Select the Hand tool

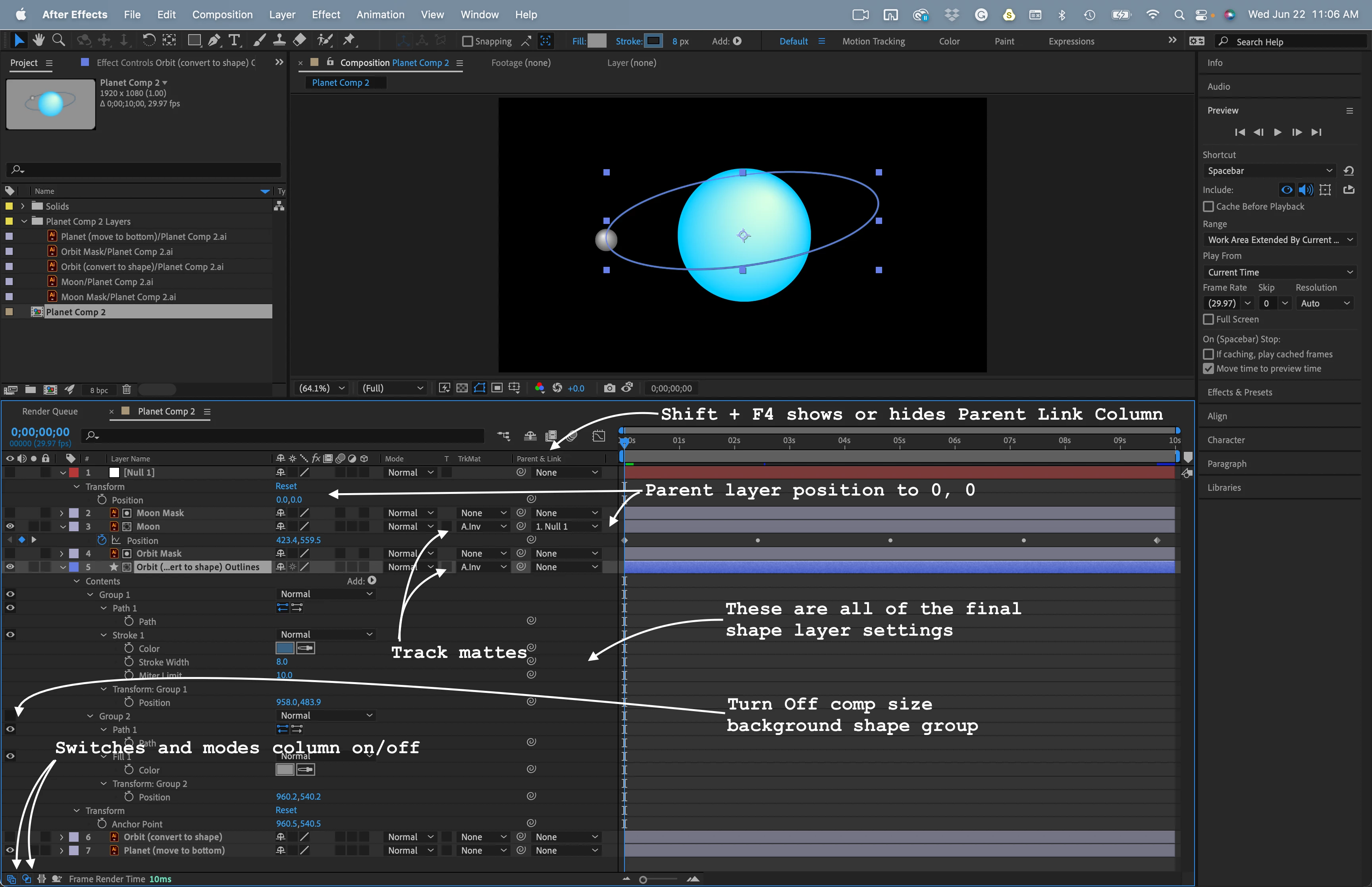click(39, 40)
